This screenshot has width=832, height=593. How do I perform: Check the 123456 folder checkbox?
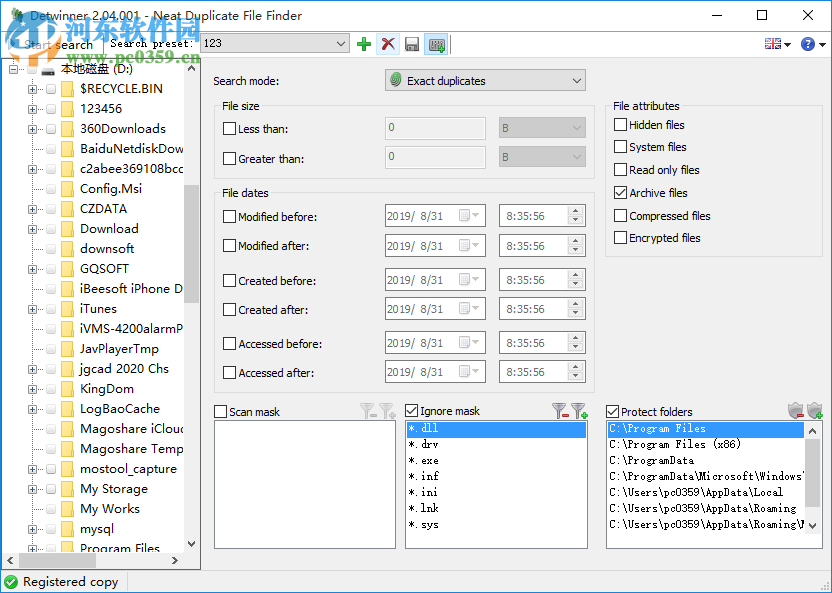click(x=51, y=109)
